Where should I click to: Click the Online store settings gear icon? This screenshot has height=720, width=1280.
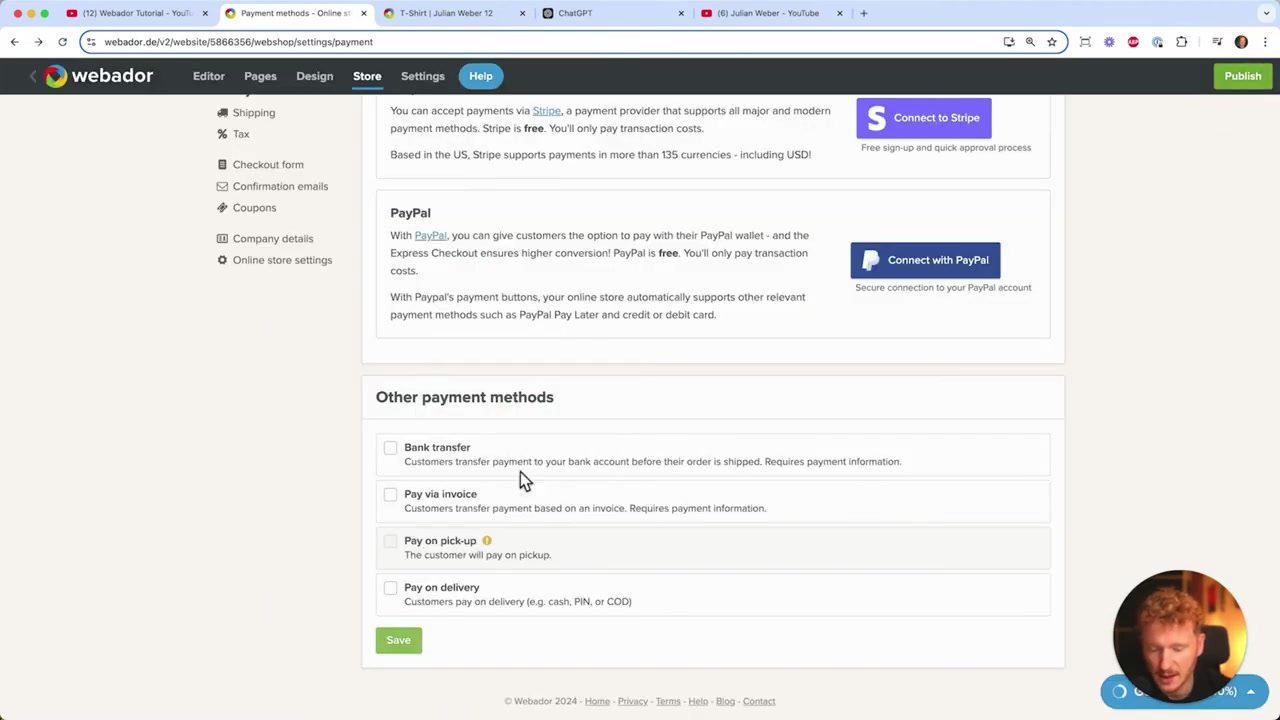point(222,260)
